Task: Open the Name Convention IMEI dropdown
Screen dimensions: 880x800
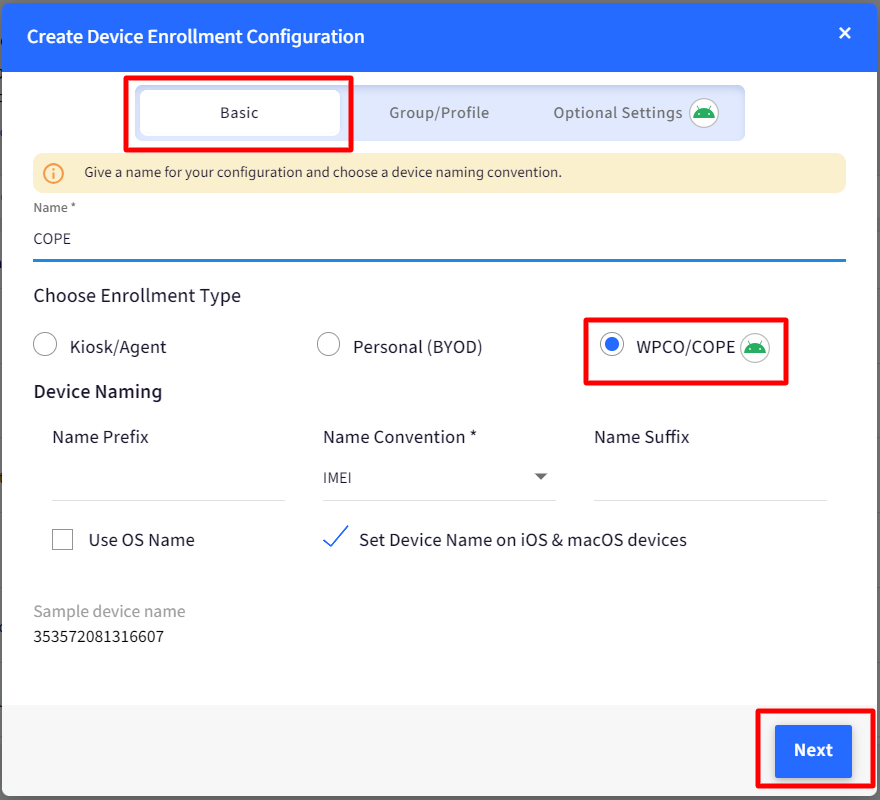Action: (x=439, y=478)
